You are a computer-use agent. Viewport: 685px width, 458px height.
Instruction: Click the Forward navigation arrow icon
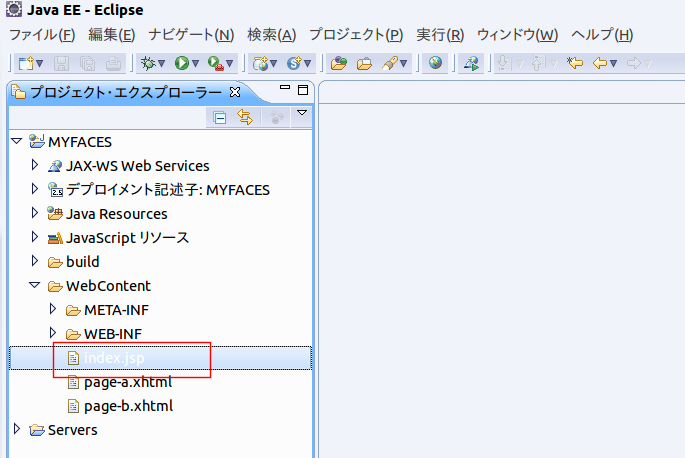pyautogui.click(x=633, y=64)
